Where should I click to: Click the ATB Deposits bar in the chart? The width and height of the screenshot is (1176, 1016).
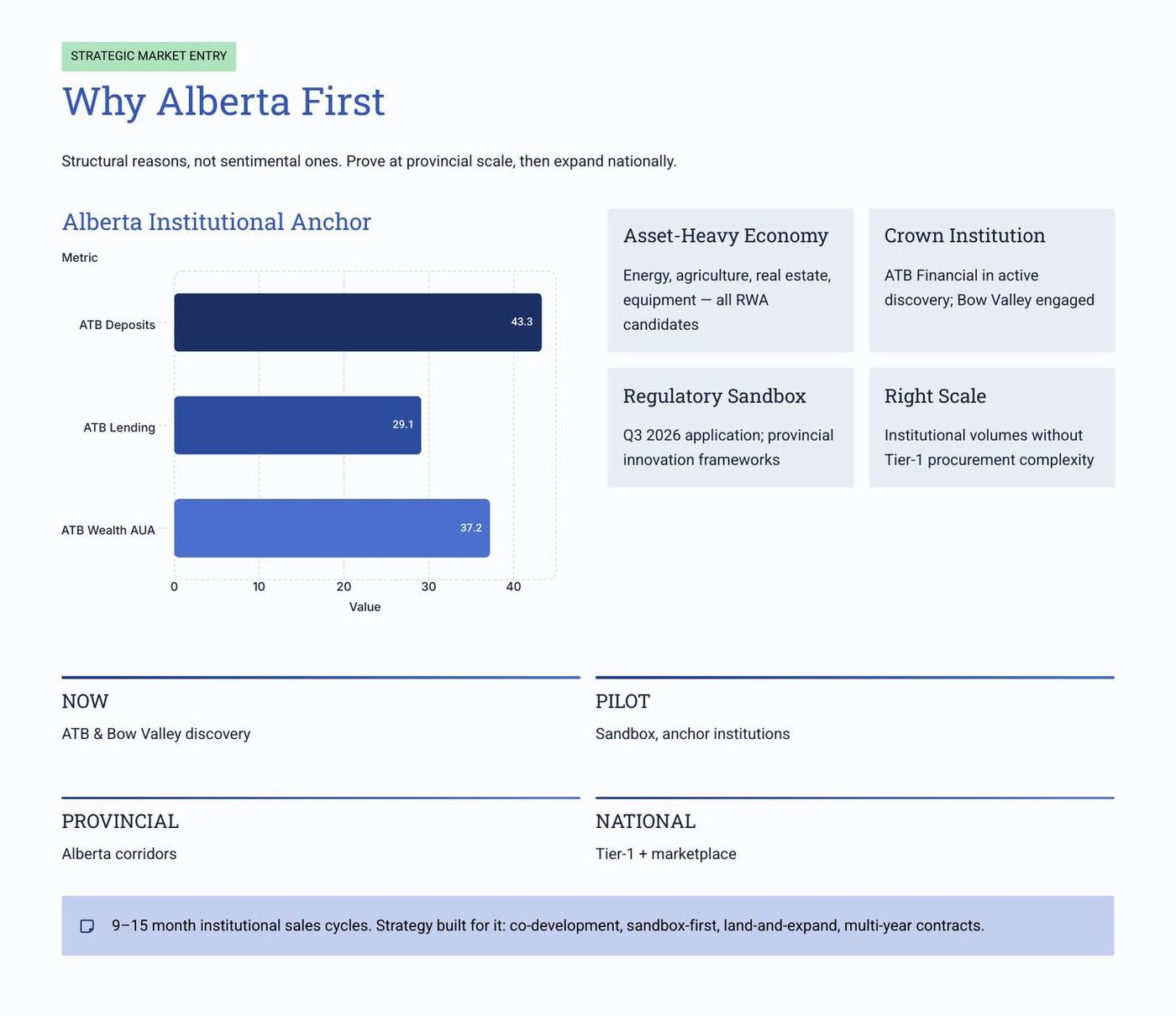point(358,322)
